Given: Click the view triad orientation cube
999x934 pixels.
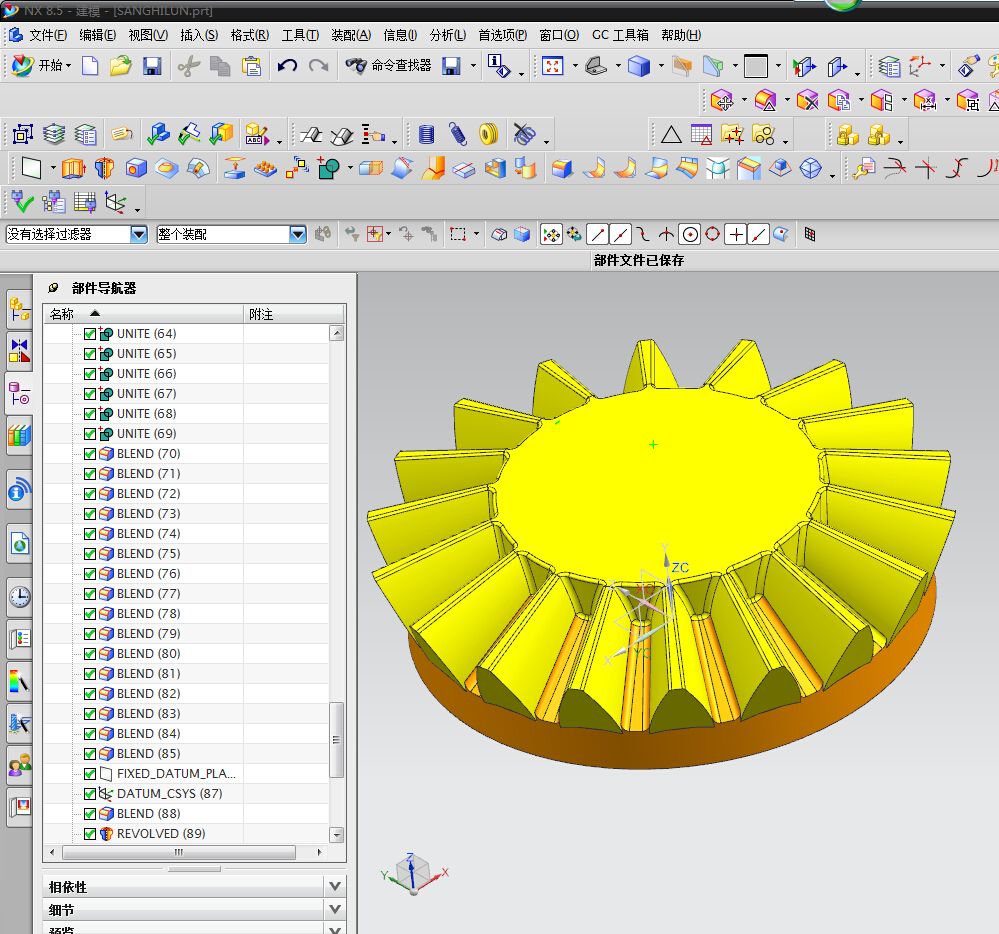Looking at the screenshot, I should point(413,872).
